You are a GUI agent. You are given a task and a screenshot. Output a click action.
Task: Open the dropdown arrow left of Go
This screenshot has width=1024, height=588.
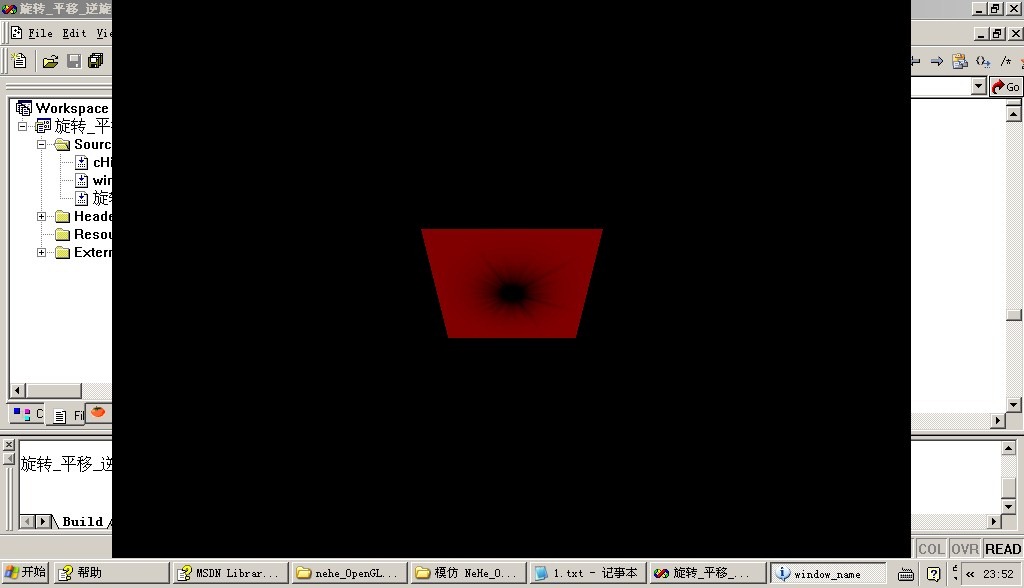pos(978,86)
